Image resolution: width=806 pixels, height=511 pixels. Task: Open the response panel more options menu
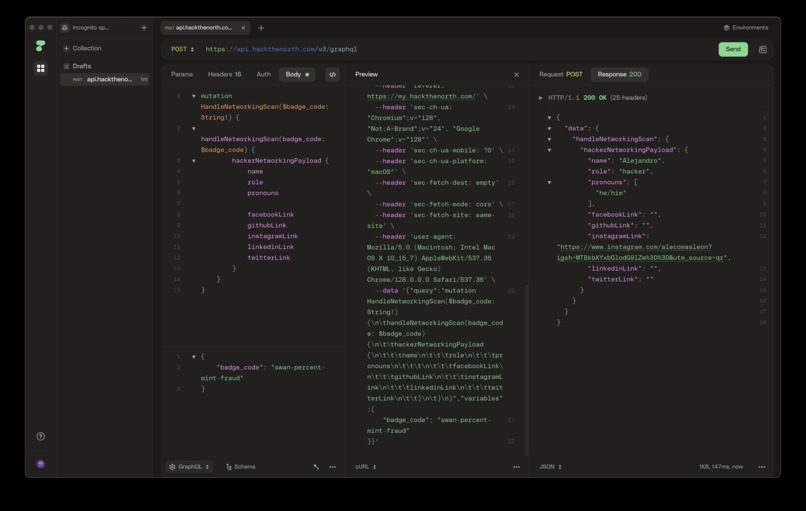click(762, 467)
